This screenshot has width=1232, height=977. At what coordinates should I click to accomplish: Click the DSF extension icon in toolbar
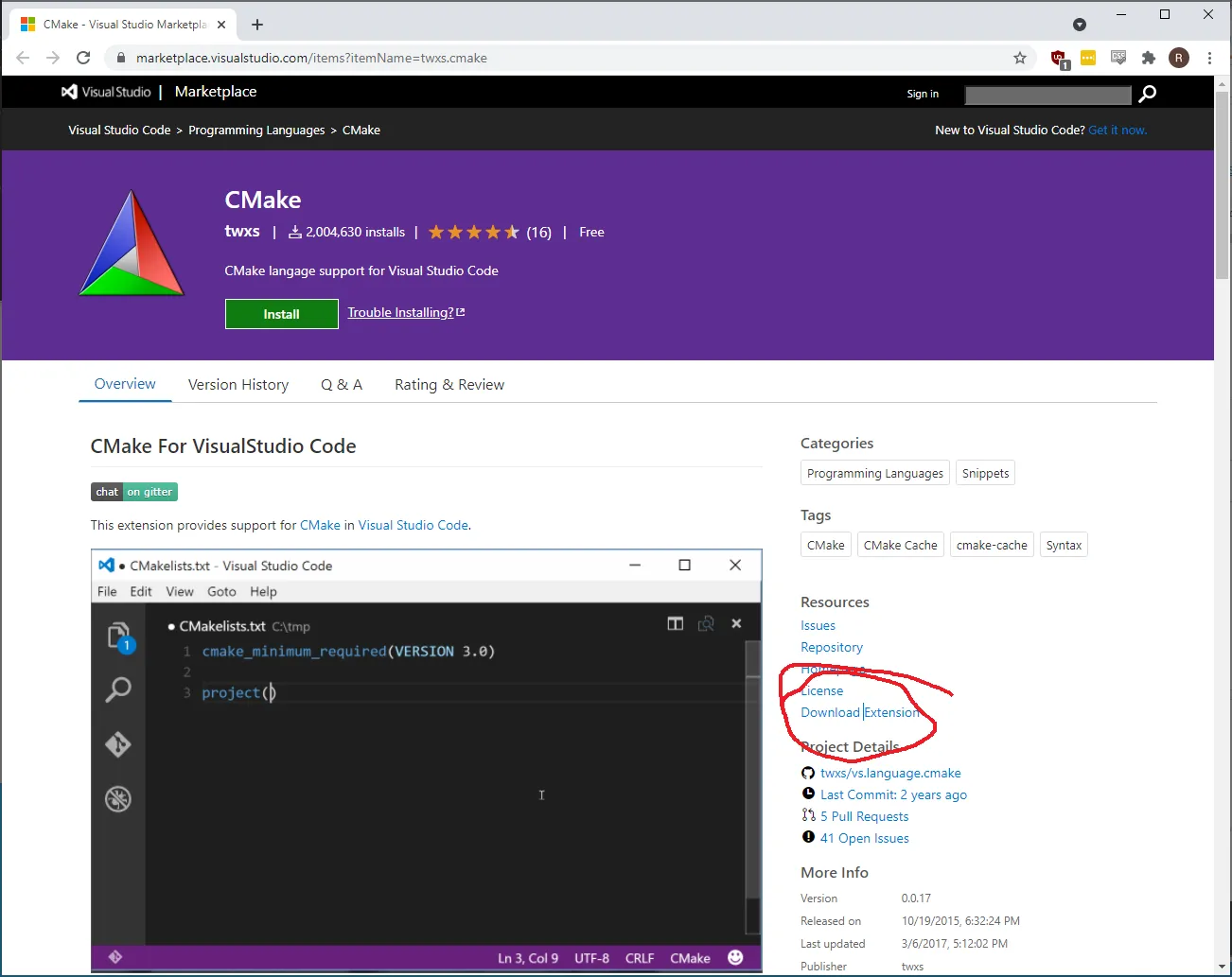[x=1118, y=58]
